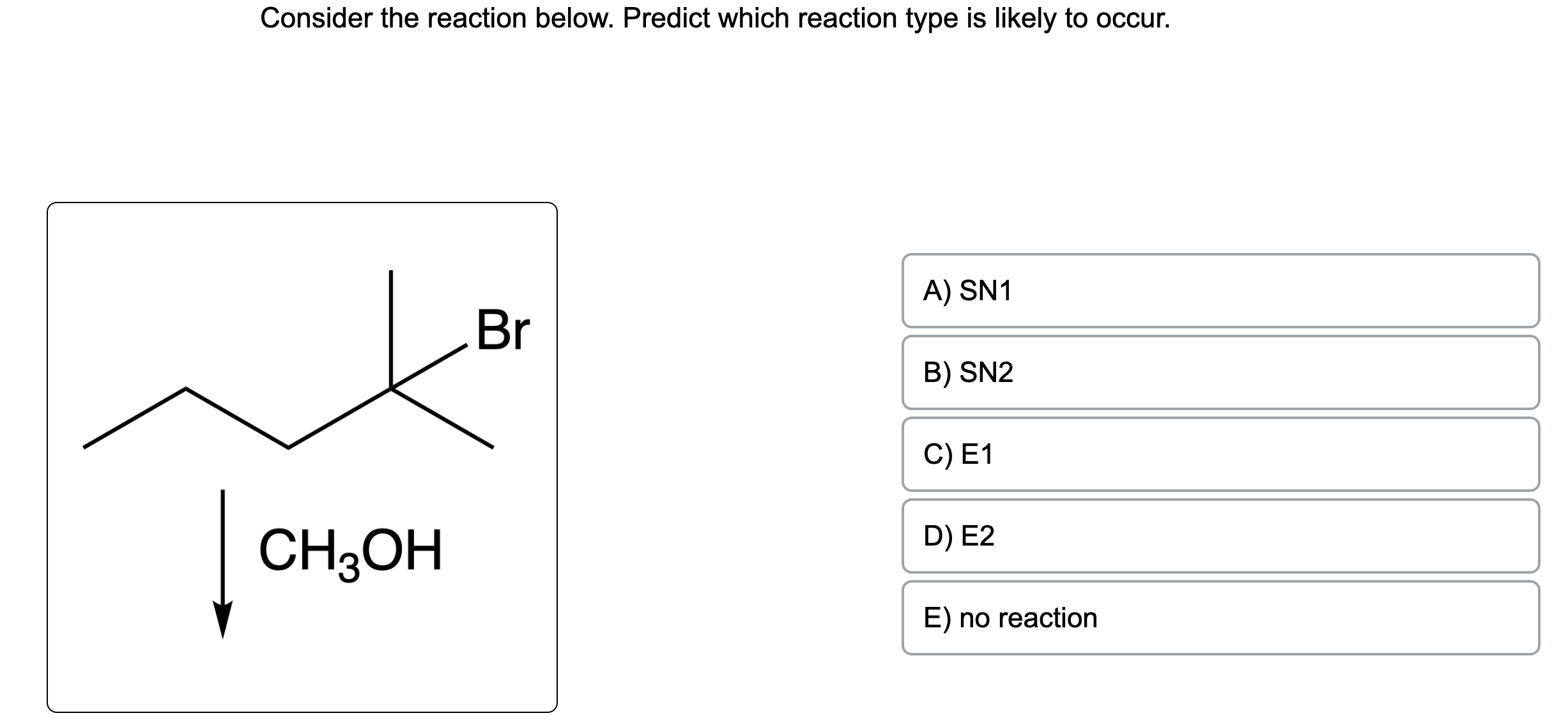
Task: Click the downward reaction arrow
Action: (222, 565)
